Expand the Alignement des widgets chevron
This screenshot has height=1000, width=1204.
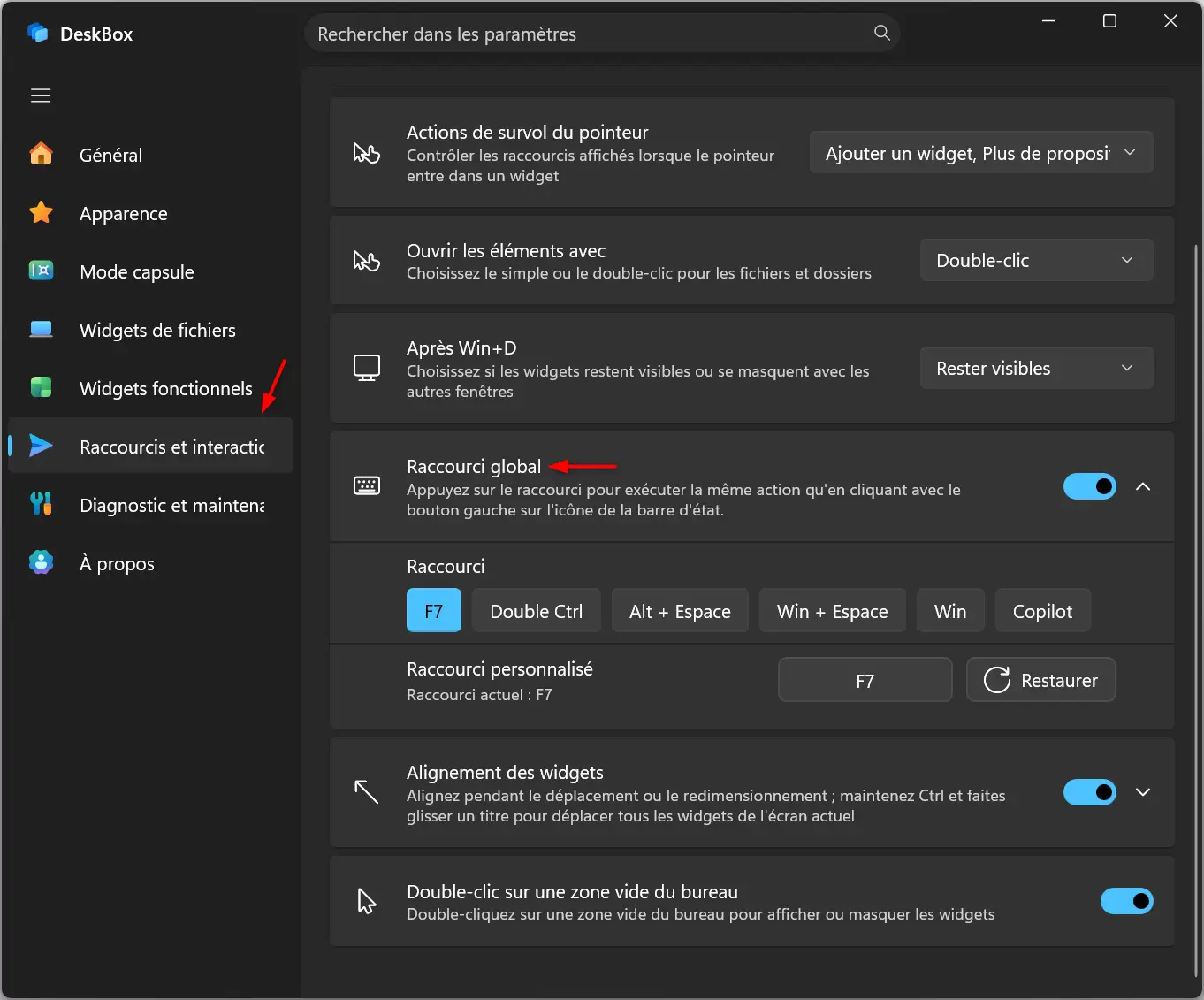point(1143,792)
